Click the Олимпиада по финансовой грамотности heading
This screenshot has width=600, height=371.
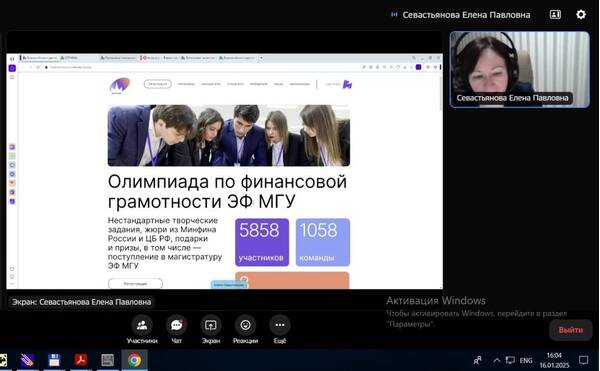click(x=227, y=191)
